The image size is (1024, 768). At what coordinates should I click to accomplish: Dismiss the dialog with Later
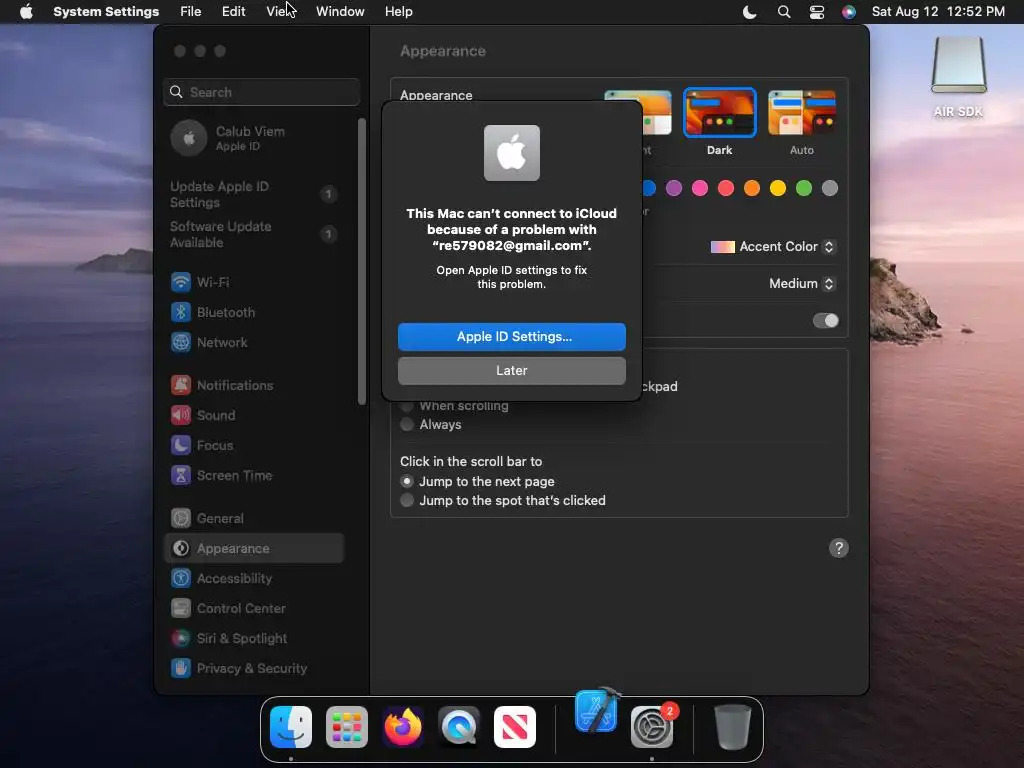[x=512, y=371]
